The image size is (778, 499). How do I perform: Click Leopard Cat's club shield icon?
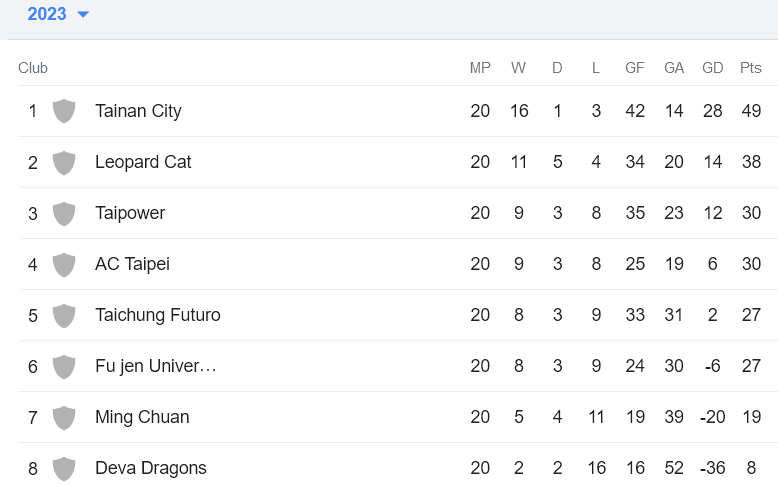tap(64, 162)
